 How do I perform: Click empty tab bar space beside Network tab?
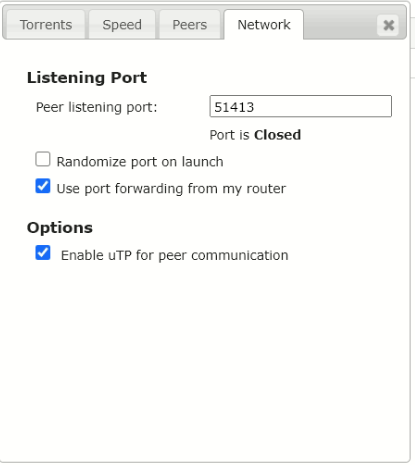(340, 25)
